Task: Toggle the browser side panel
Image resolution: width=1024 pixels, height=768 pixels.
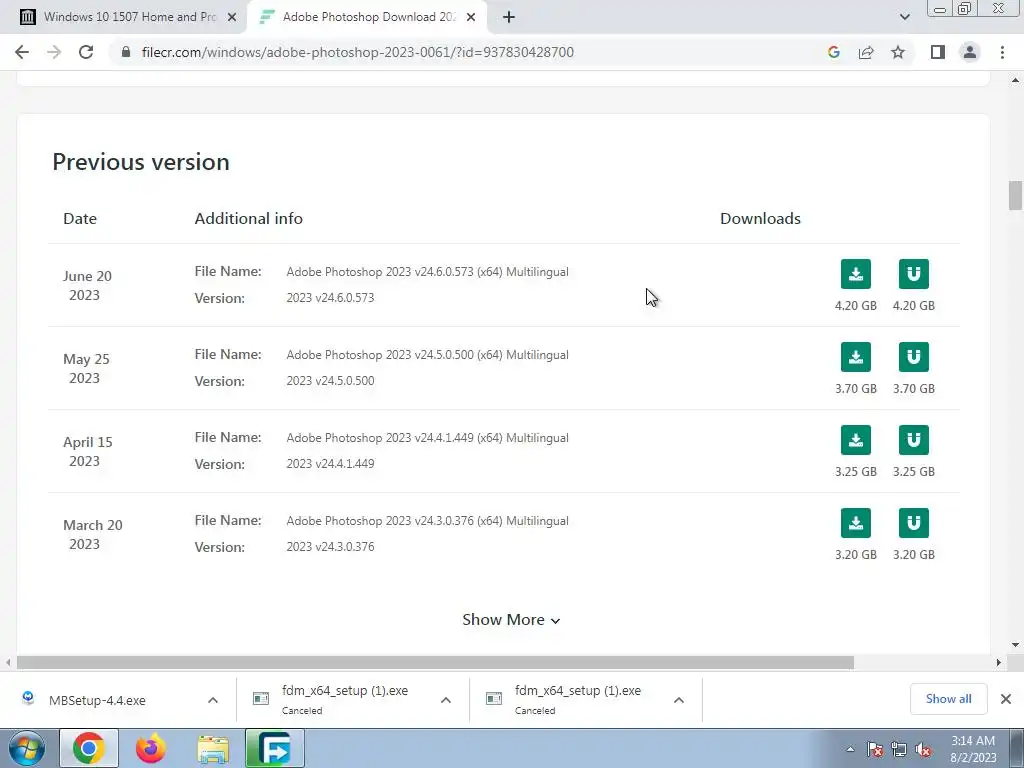Action: pos(938,52)
